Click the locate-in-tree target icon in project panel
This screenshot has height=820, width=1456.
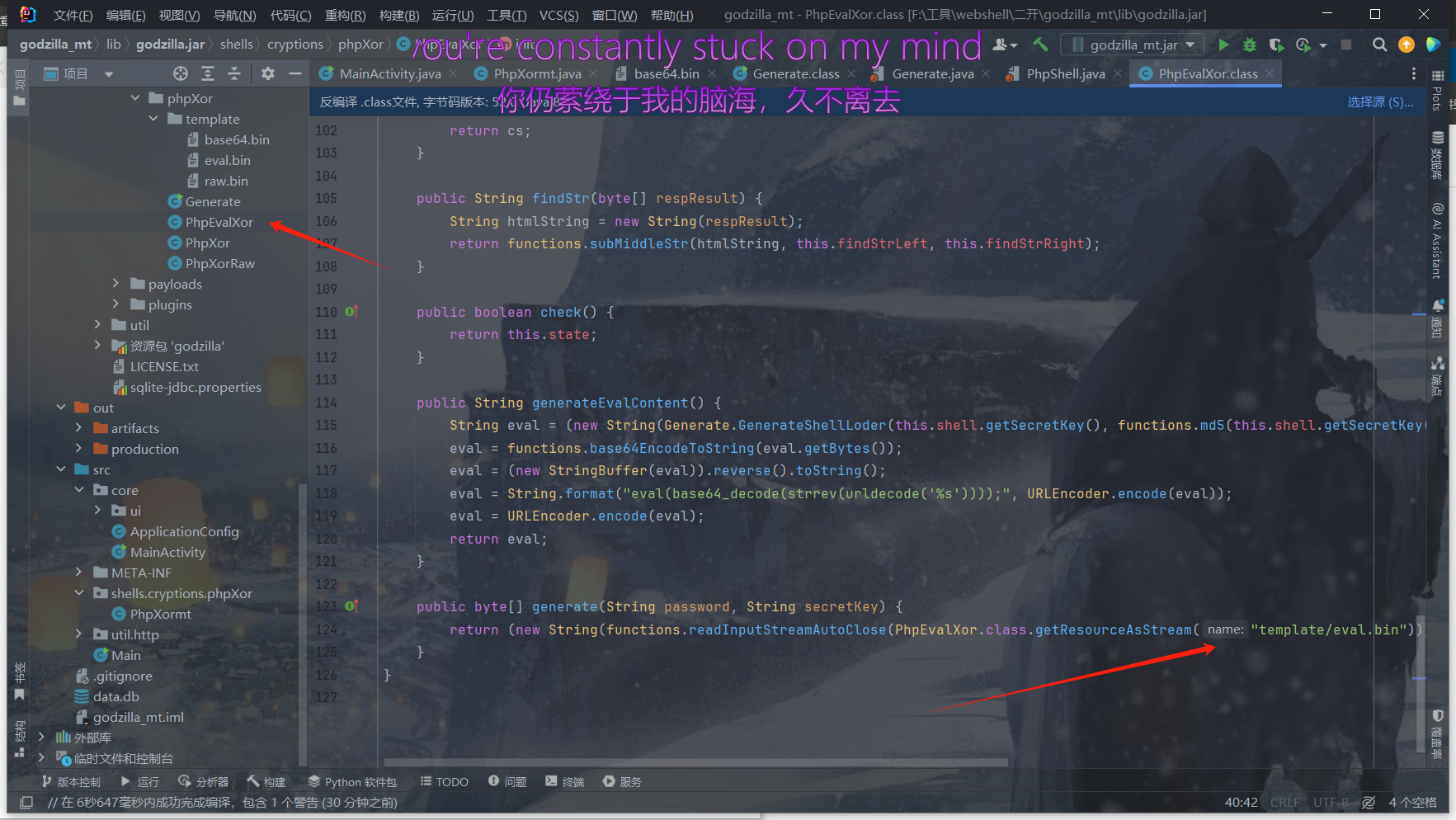(181, 73)
